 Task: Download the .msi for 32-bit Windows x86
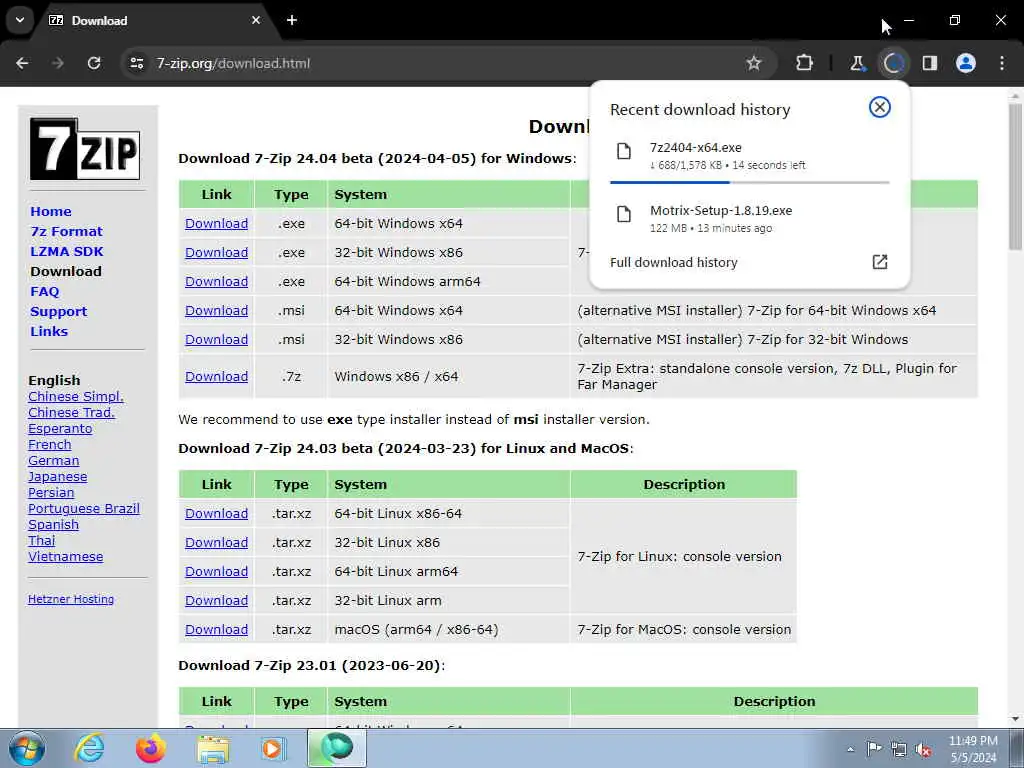216,340
